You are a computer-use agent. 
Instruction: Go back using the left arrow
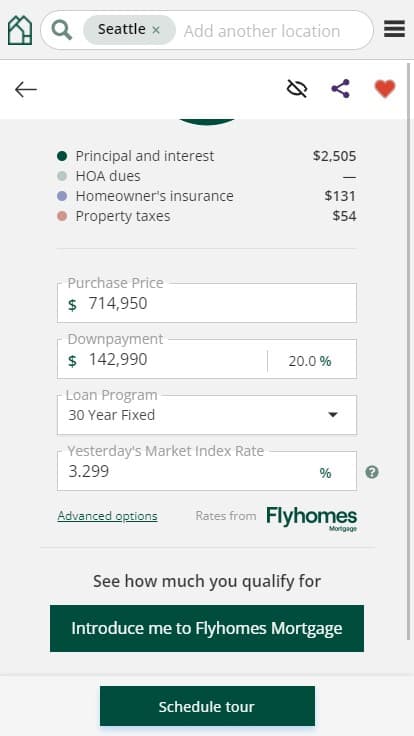tap(26, 89)
